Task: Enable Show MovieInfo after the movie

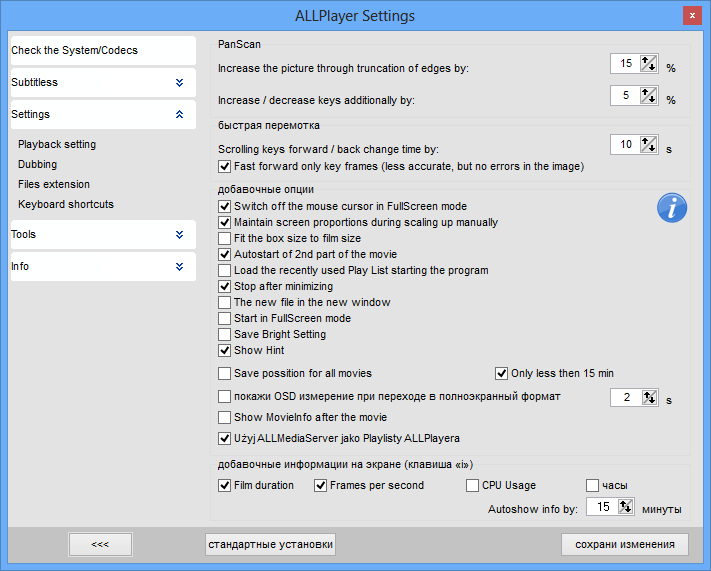Action: point(224,417)
